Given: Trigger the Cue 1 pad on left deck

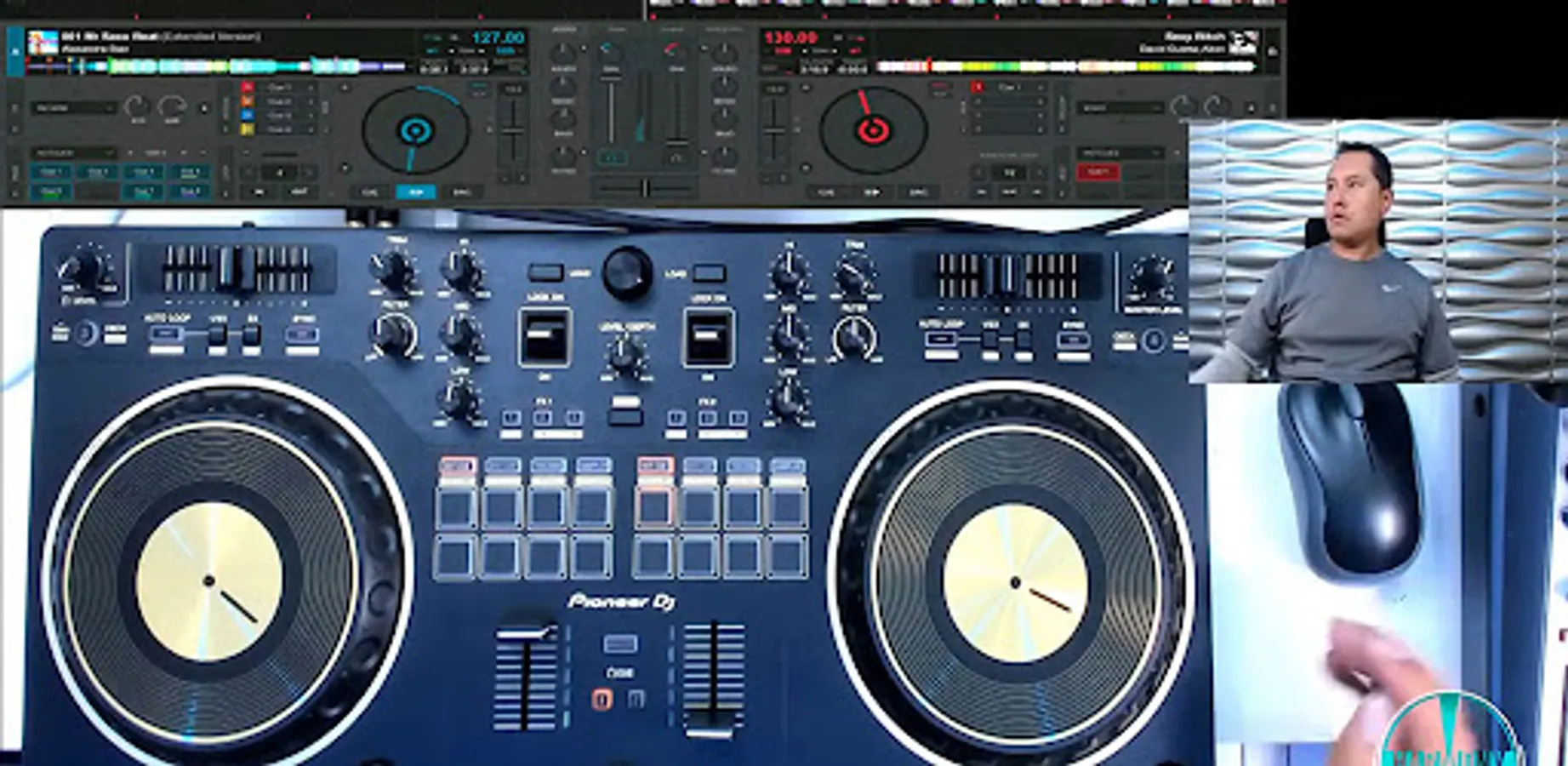Looking at the screenshot, I should coord(51,173).
